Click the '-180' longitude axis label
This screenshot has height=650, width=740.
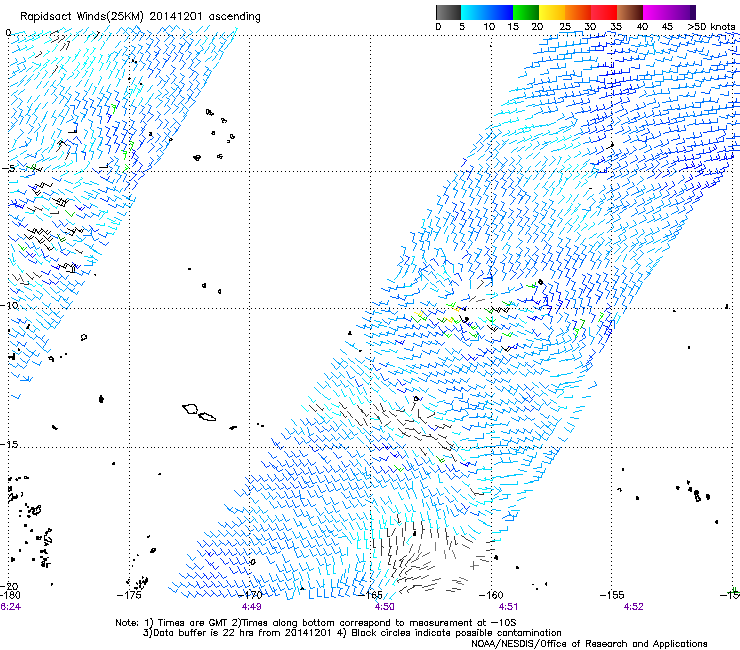pos(10,595)
